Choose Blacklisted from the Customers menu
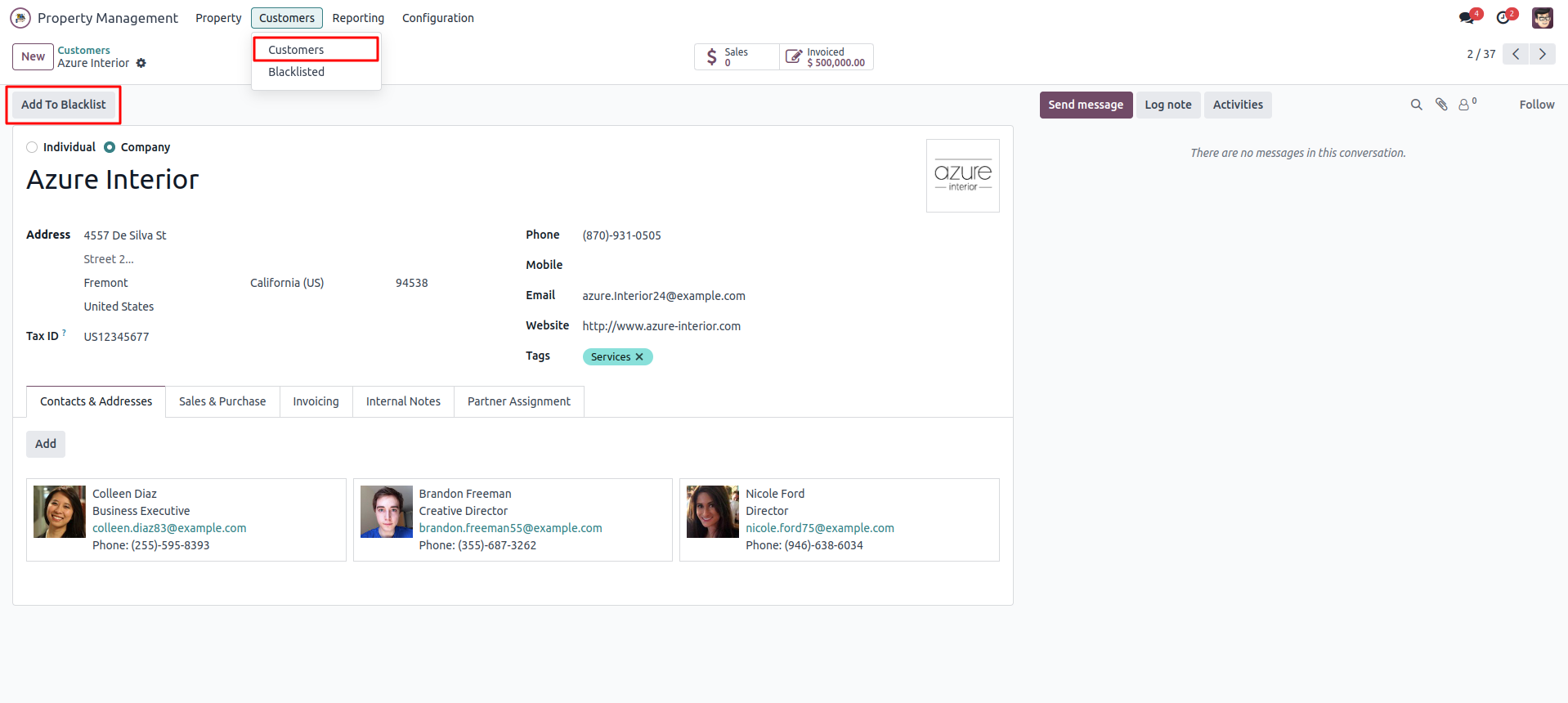This screenshot has height=703, width=1568. (296, 72)
